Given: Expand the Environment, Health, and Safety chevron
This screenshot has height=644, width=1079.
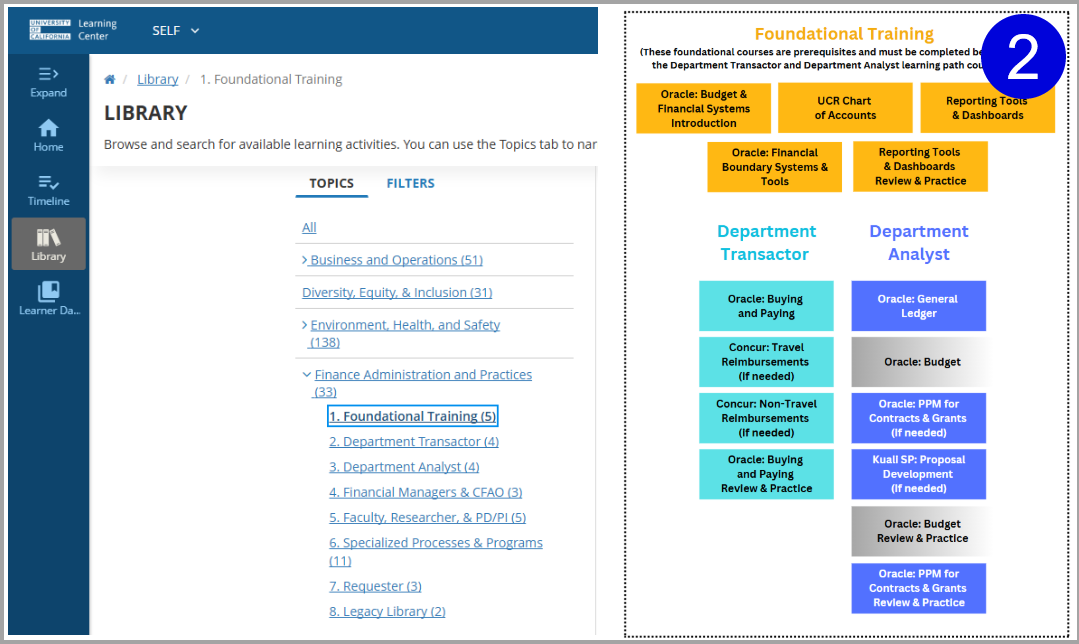Looking at the screenshot, I should tap(305, 325).
